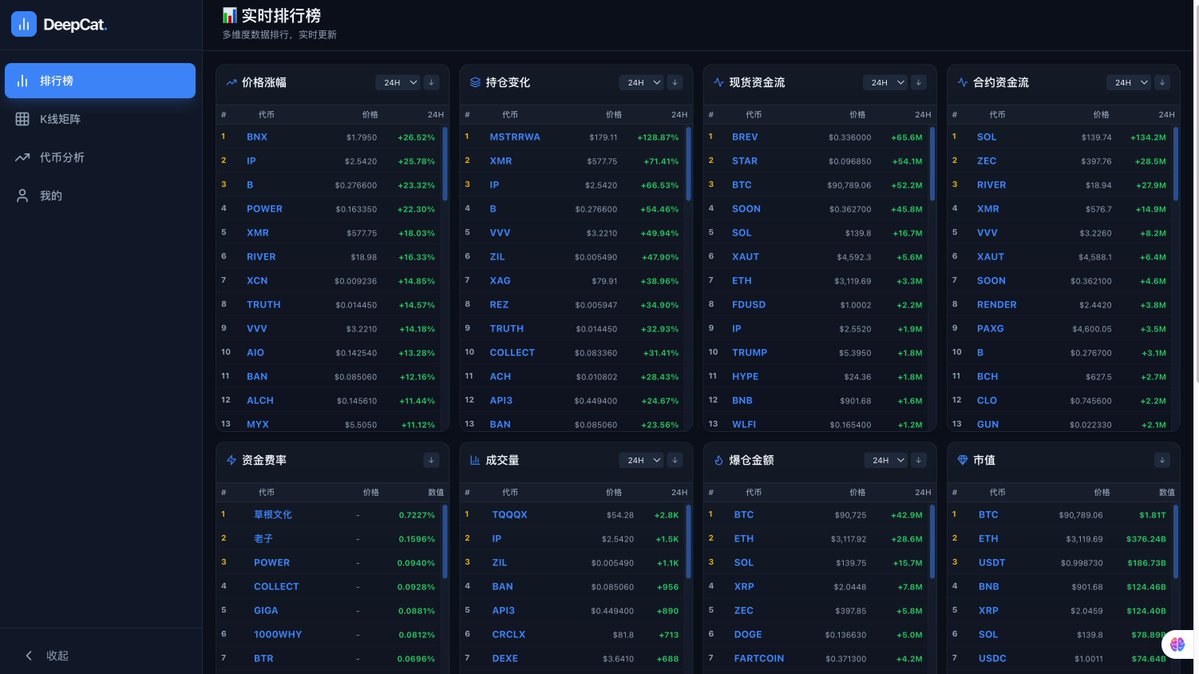
Task: Click $90,789.06 price of BTC in 现货资金流
Action: point(849,185)
